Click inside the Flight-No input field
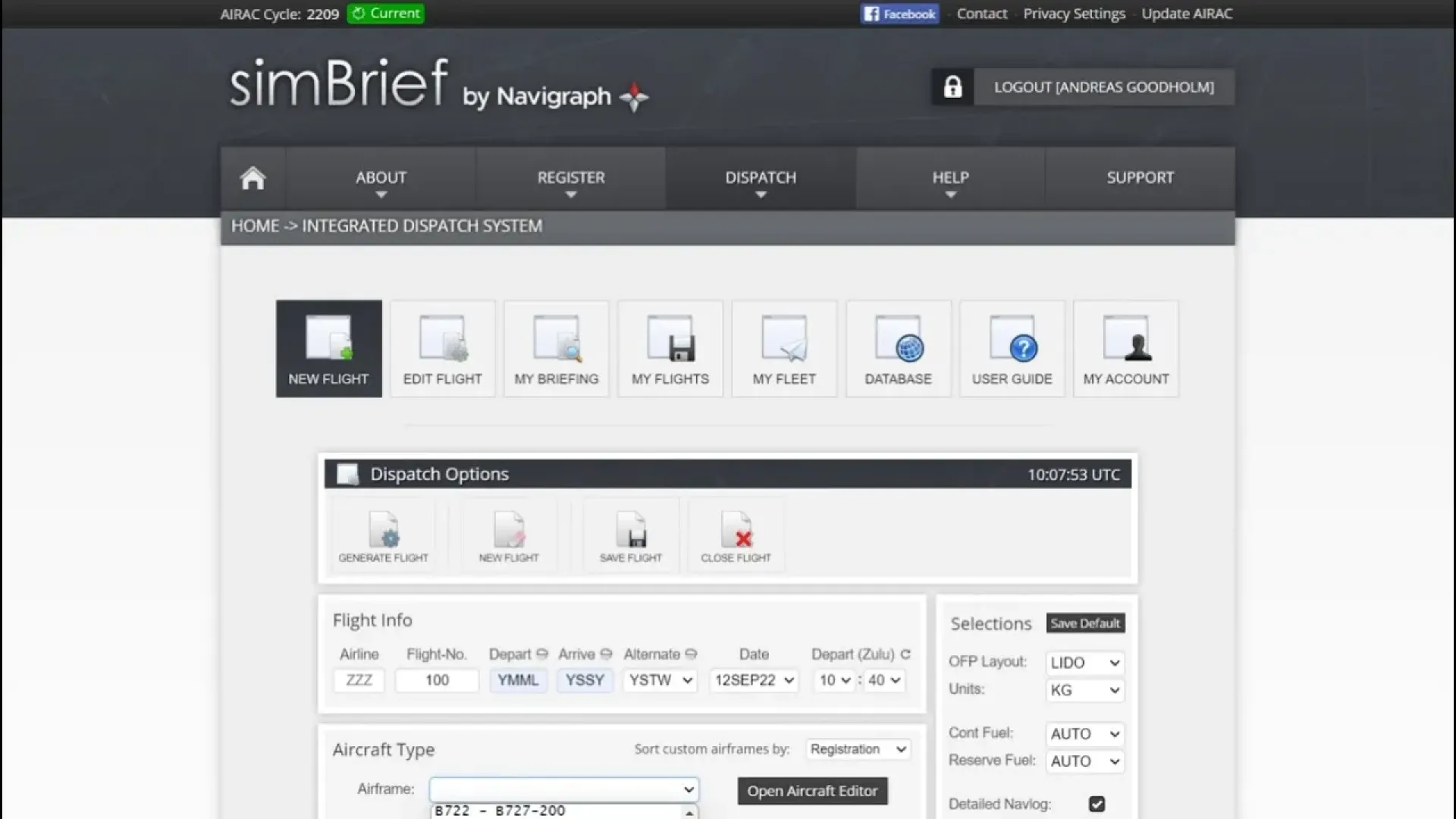 [436, 680]
